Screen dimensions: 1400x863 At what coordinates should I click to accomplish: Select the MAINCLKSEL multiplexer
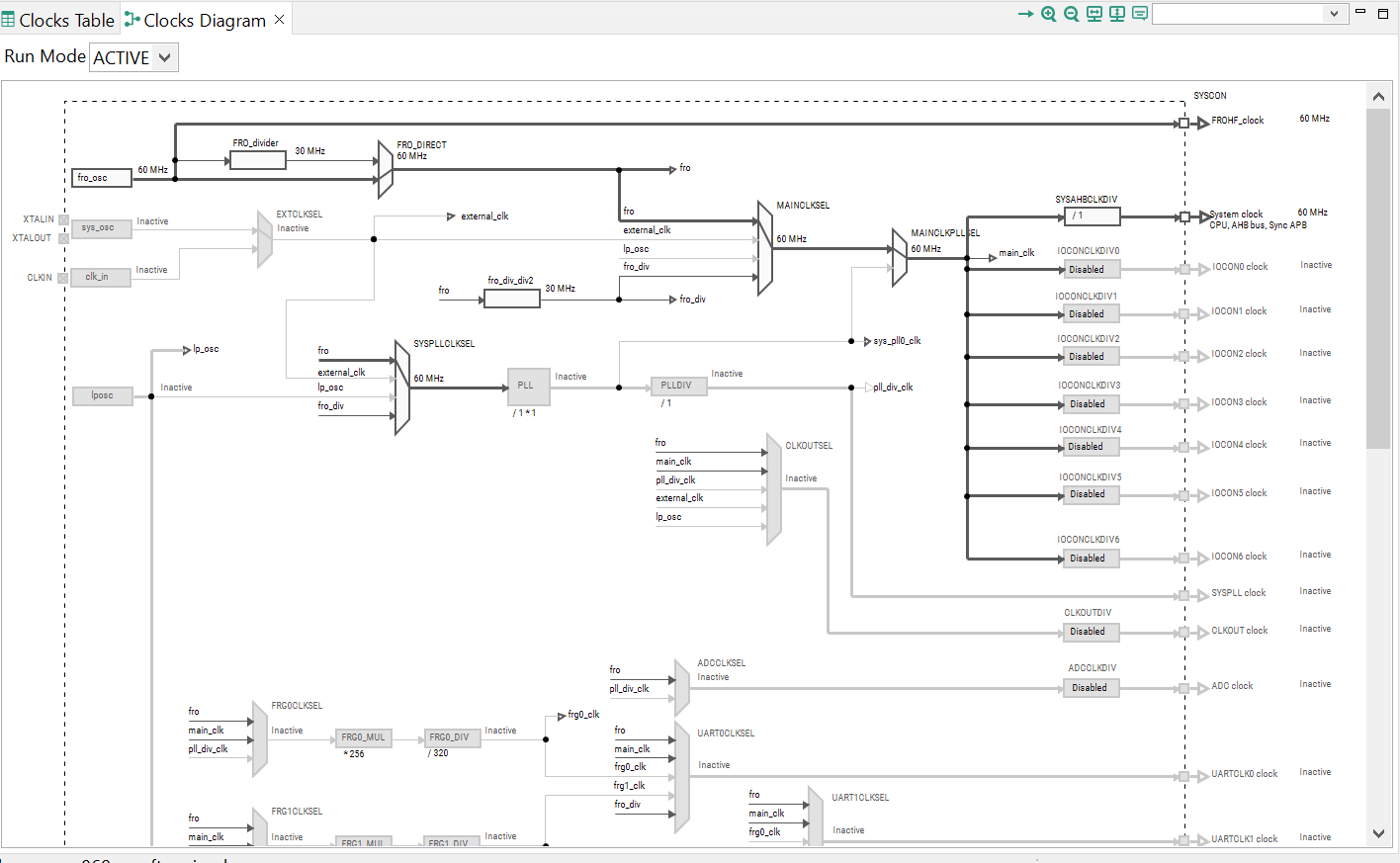[764, 248]
